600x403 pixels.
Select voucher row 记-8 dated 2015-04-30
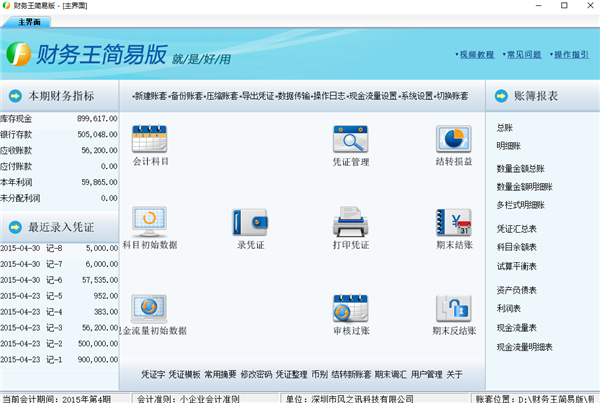point(59,248)
